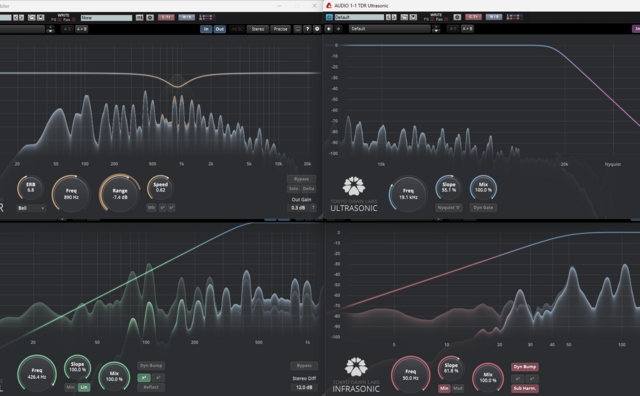Click Ultrasonic Freq knob at 19.1 kHz
The image size is (640, 396).
(x=408, y=194)
